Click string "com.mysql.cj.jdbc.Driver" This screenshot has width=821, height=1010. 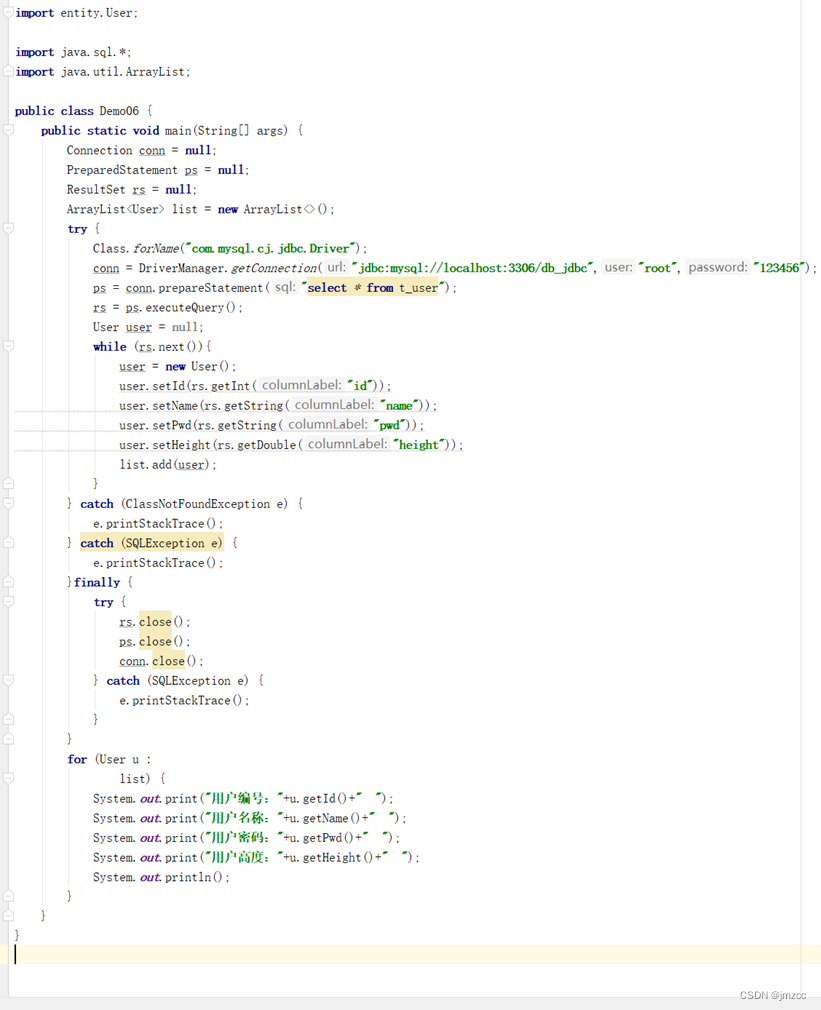tap(270, 249)
